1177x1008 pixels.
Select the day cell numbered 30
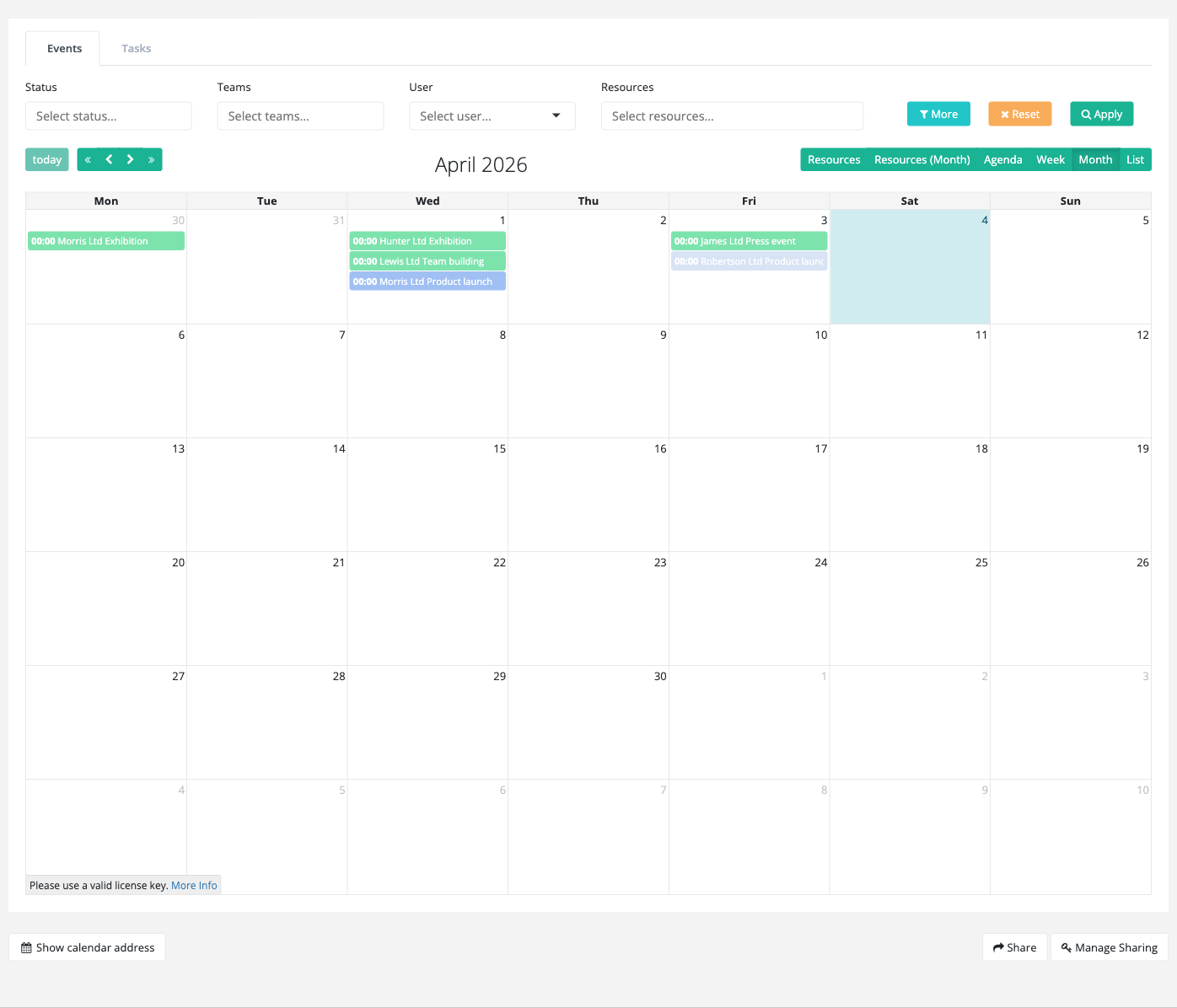click(588, 722)
